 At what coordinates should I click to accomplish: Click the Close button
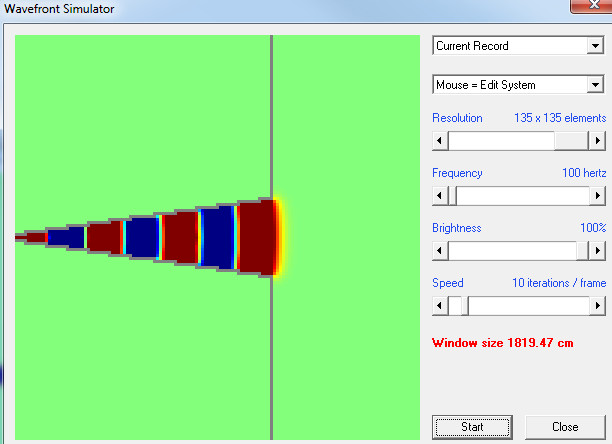(x=565, y=427)
